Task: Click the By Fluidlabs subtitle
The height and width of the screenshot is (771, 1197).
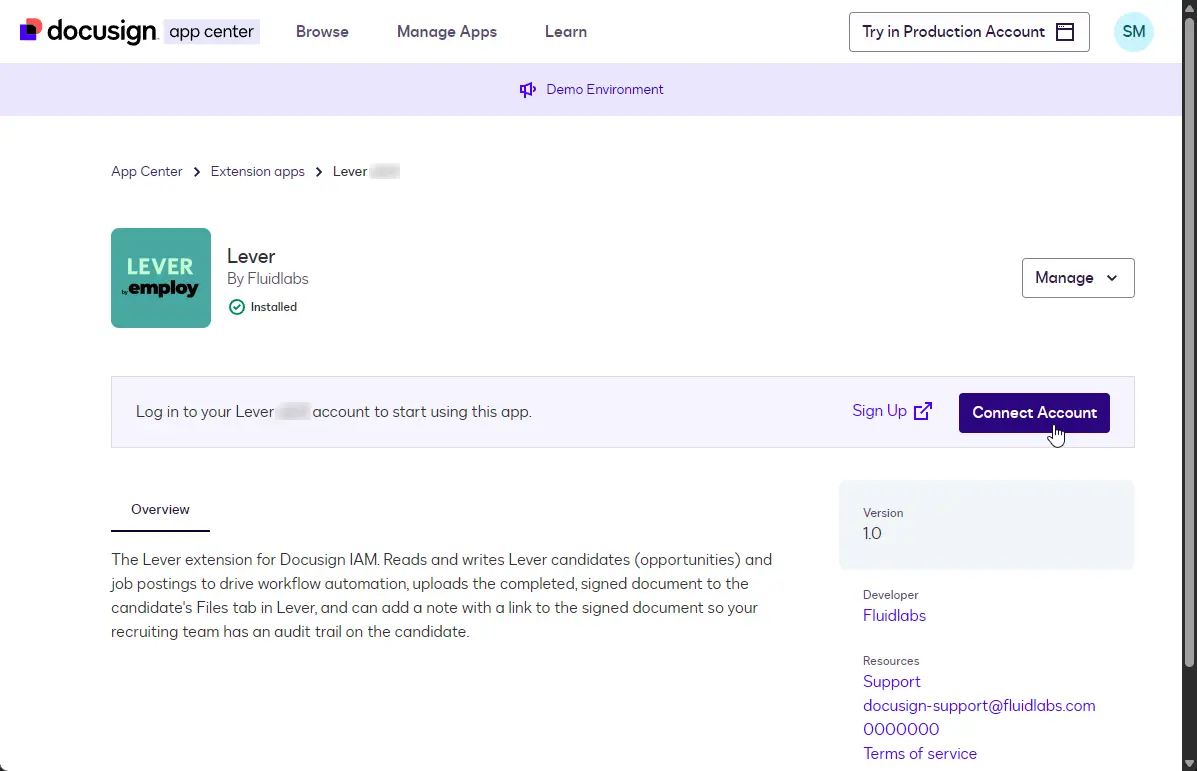Action: point(268,279)
